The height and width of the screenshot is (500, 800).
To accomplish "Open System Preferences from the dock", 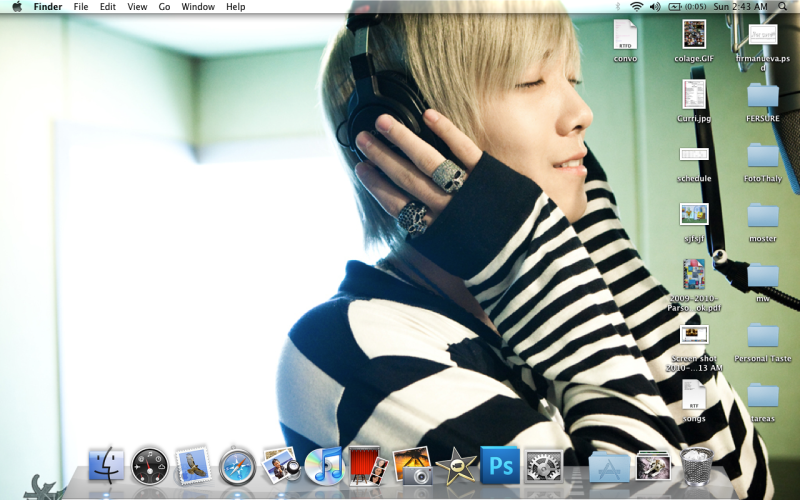I will (x=543, y=465).
